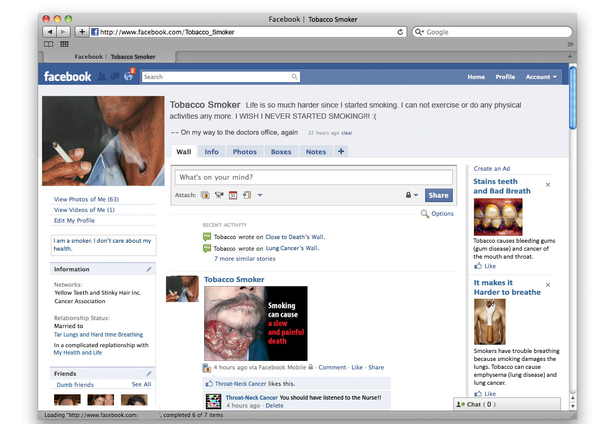Open View Videos of Me (1)

84,210
